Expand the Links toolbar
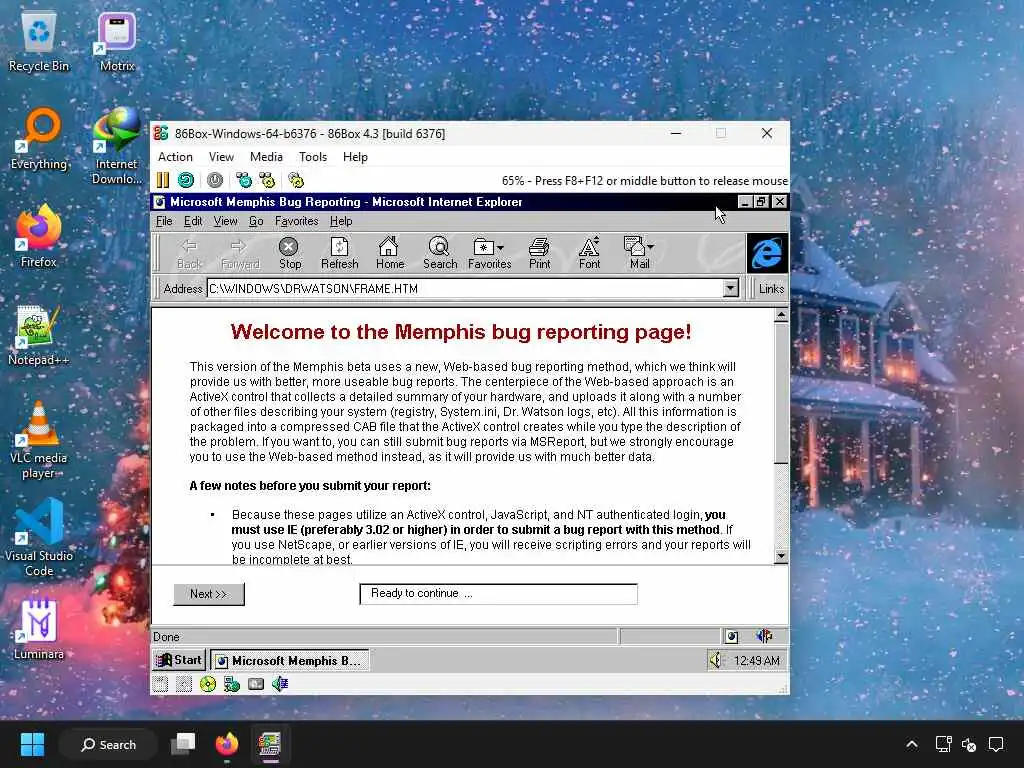Image resolution: width=1024 pixels, height=768 pixels. tap(771, 288)
